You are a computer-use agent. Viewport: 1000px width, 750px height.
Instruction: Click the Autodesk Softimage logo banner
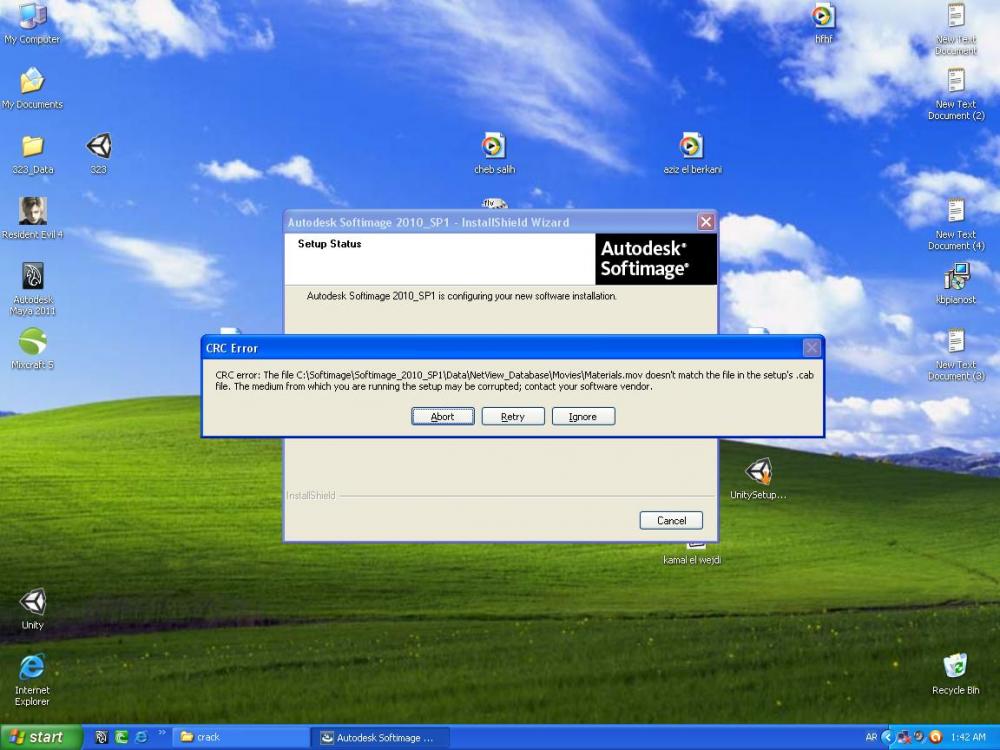[x=656, y=259]
